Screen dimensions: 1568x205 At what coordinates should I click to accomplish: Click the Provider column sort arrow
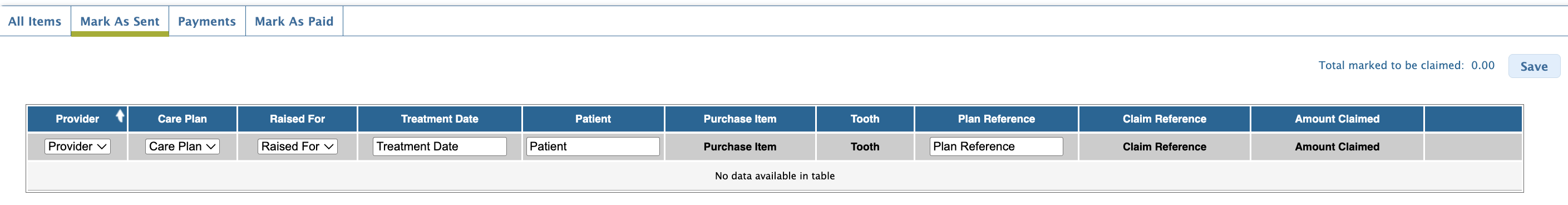tap(120, 115)
